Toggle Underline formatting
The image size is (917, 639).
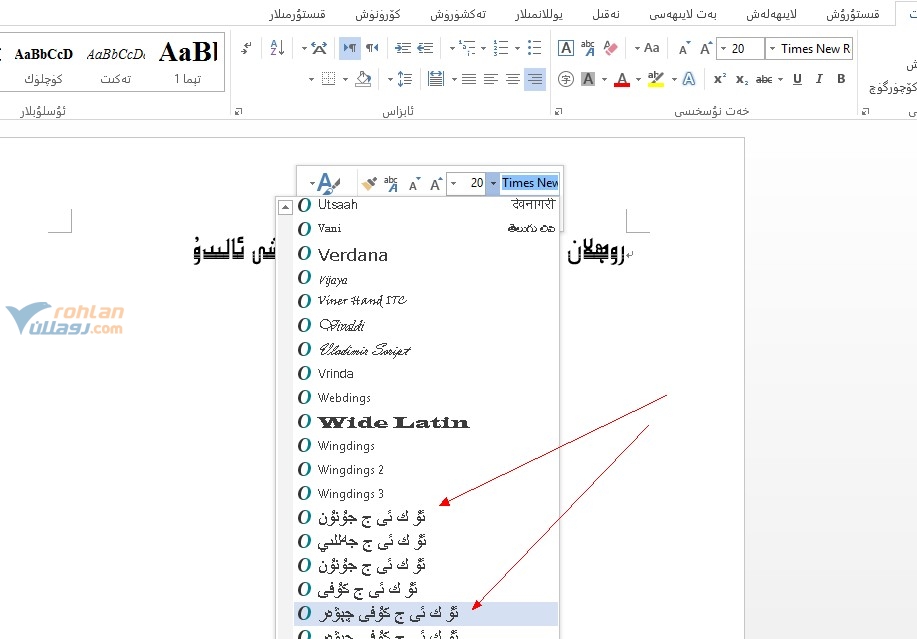point(797,79)
